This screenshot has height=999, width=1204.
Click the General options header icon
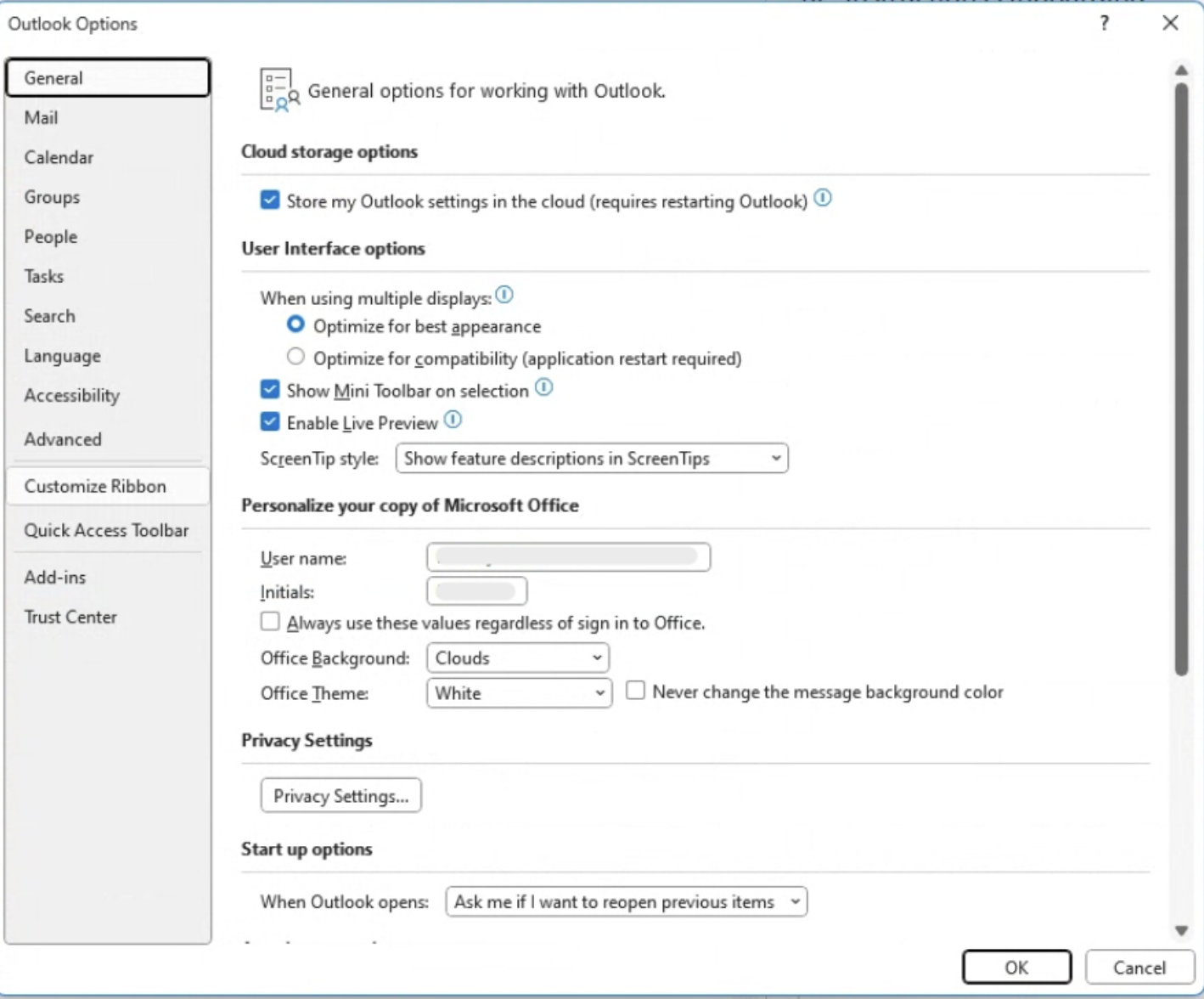[x=279, y=90]
